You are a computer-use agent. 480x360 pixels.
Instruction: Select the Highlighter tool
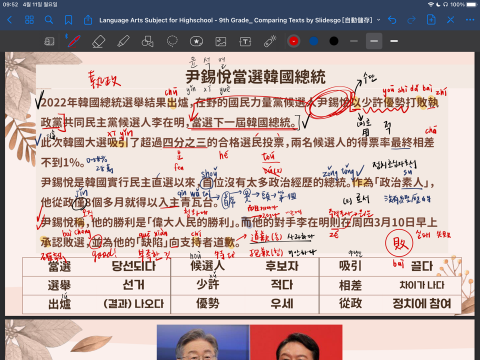pos(123,41)
